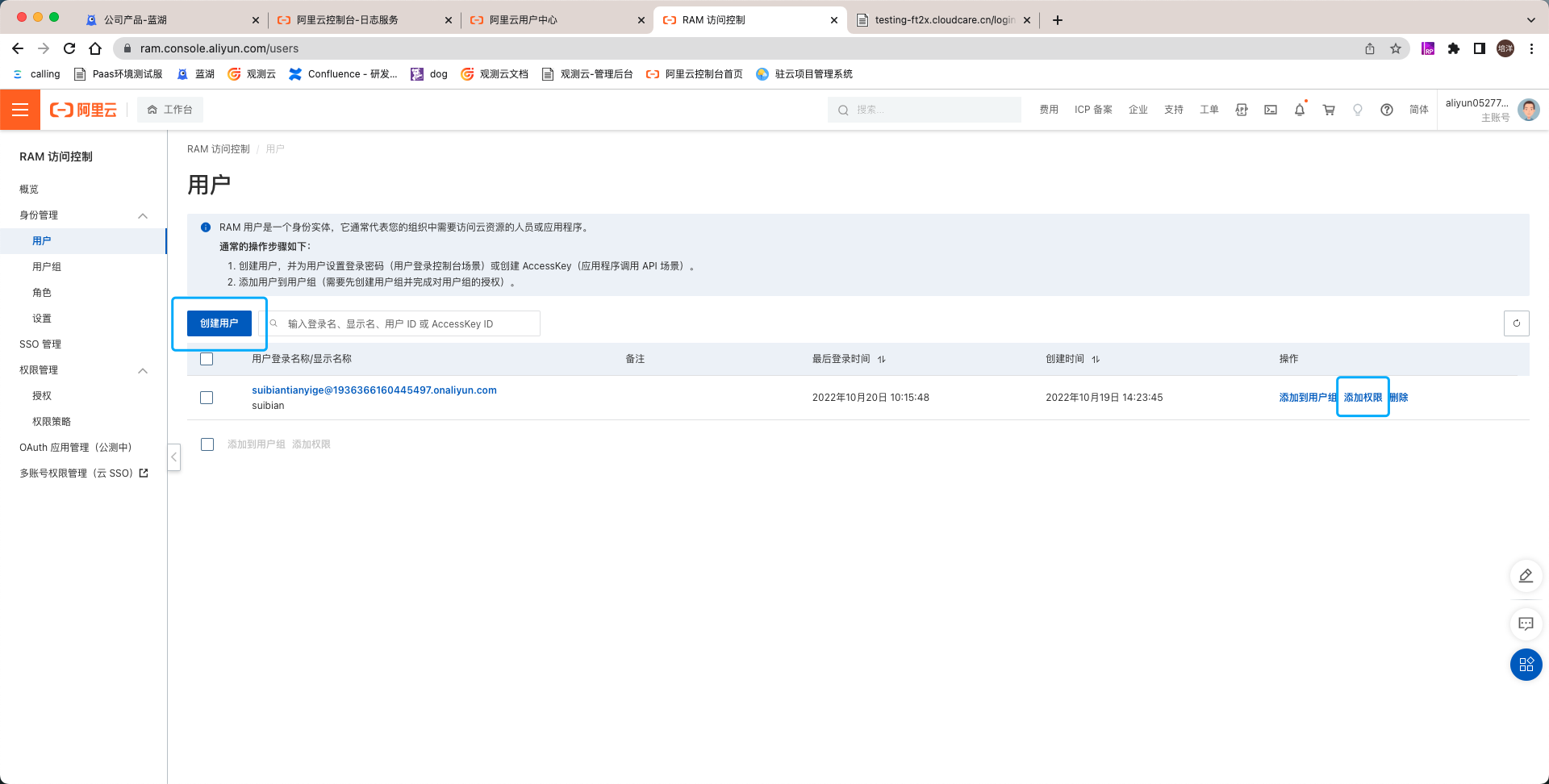Open 多账号权限管理 (云 SSO) external link
The height and width of the screenshot is (784, 1549).
(x=84, y=473)
